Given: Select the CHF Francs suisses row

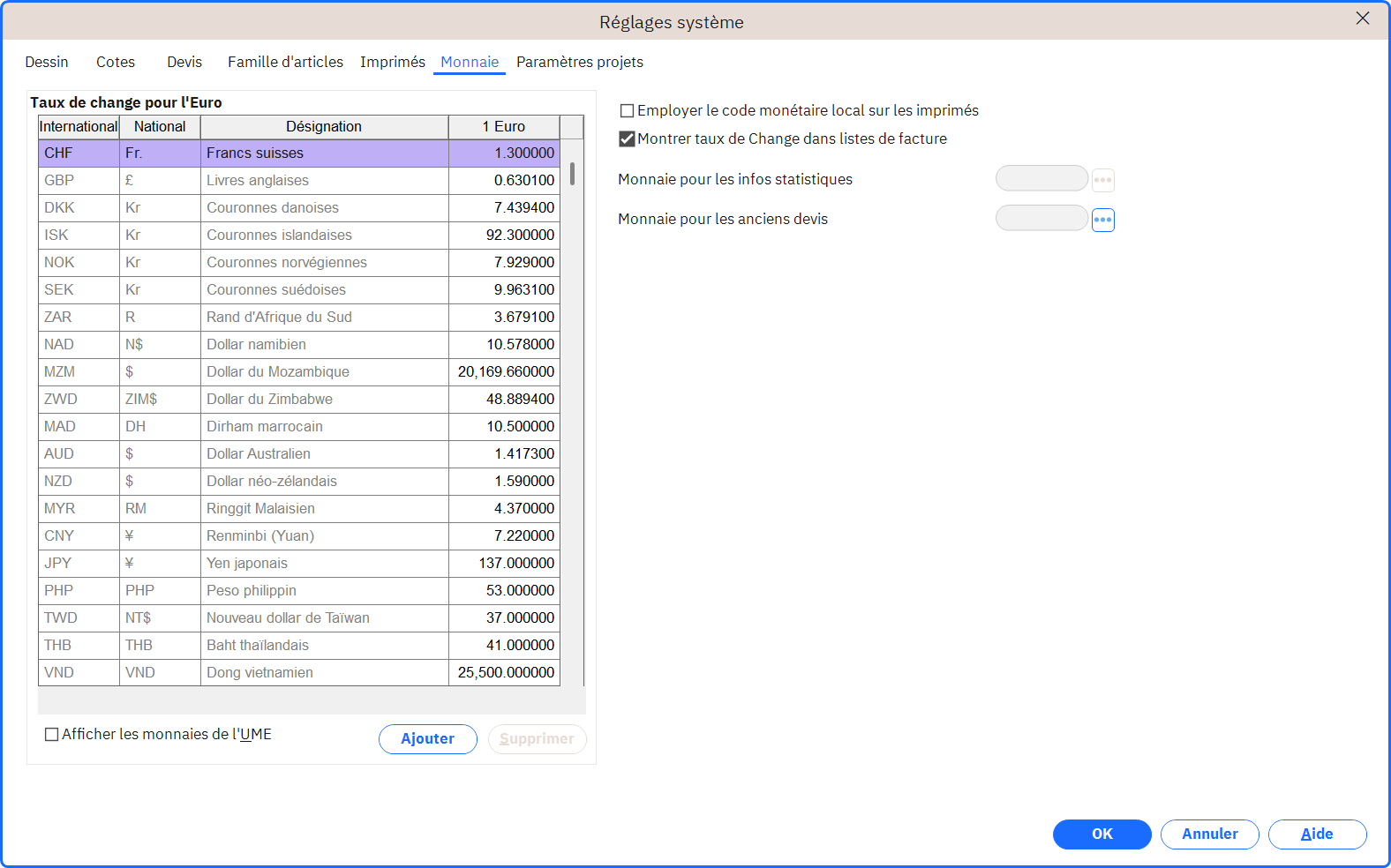Looking at the screenshot, I should (299, 153).
